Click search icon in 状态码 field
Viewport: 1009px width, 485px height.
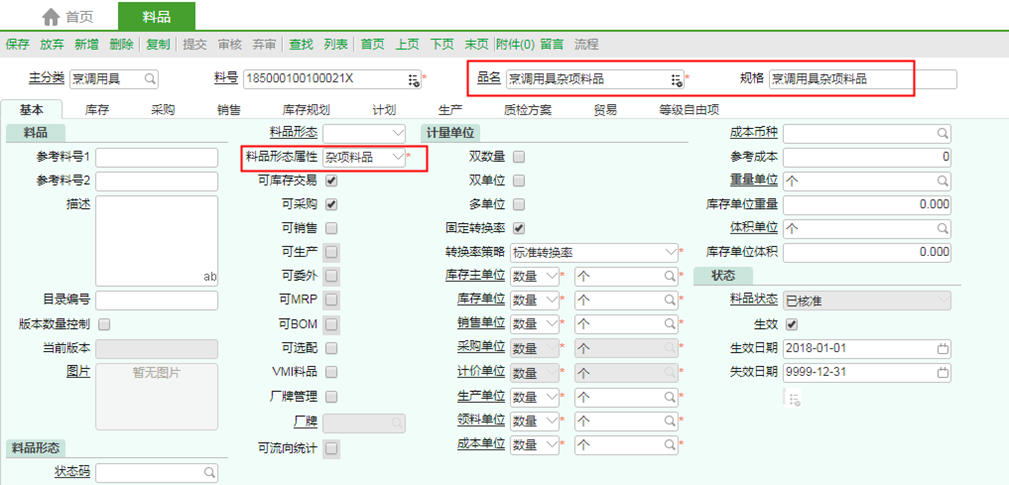pos(209,472)
